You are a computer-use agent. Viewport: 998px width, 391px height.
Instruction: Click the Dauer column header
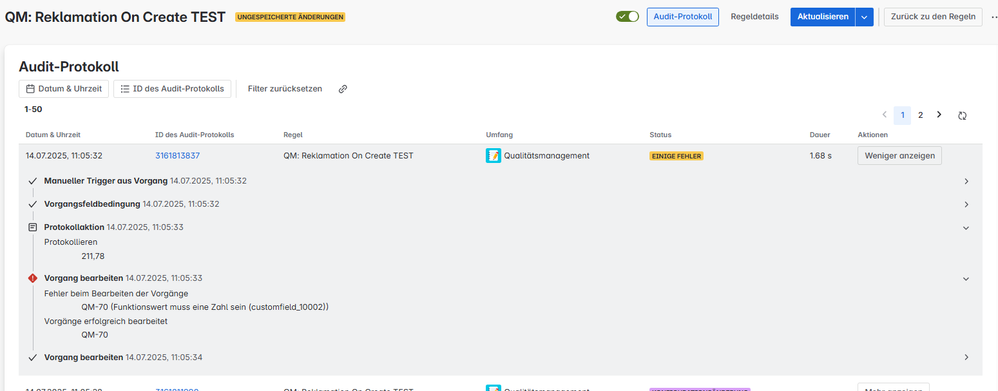tap(819, 135)
